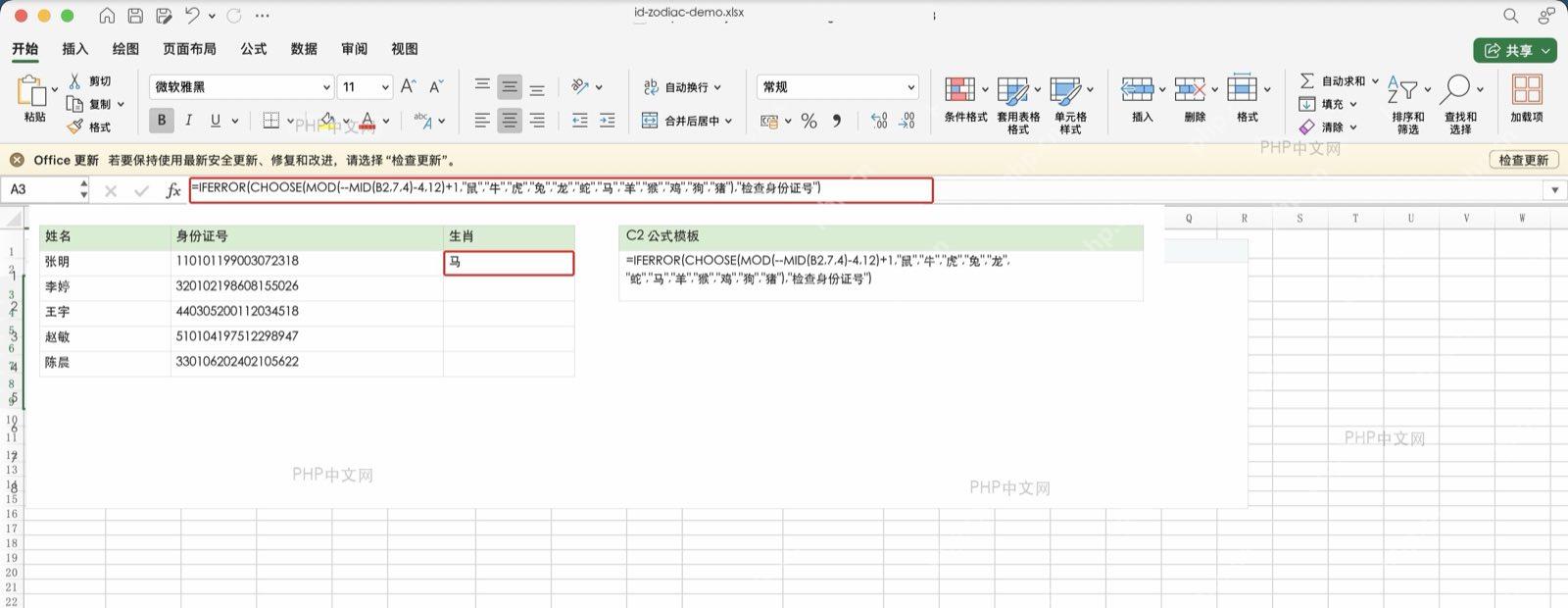Switch to the 页面布局 tab
The image size is (1568, 608).
point(189,49)
